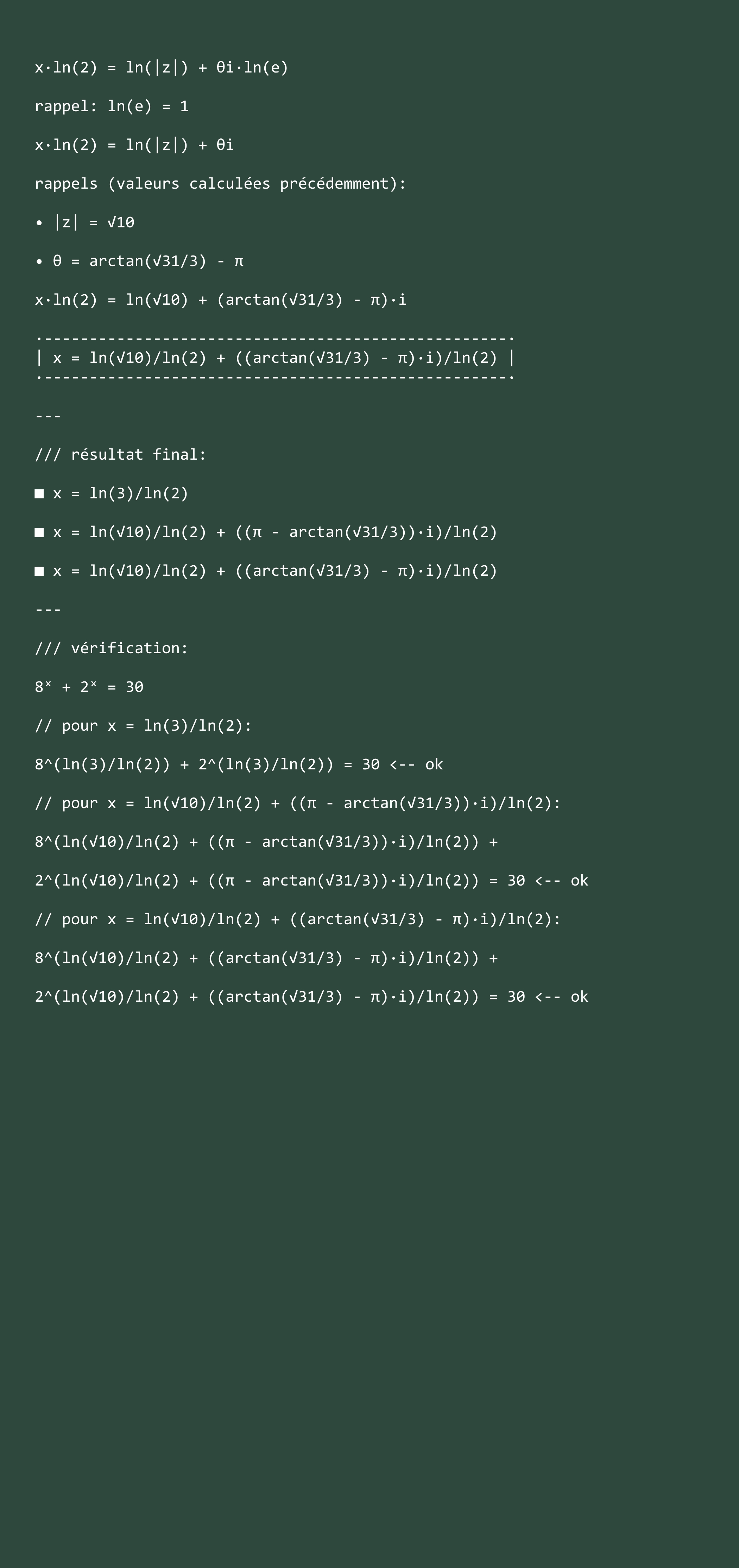Click the square bullet of the π - arctan solution

pos(39,533)
